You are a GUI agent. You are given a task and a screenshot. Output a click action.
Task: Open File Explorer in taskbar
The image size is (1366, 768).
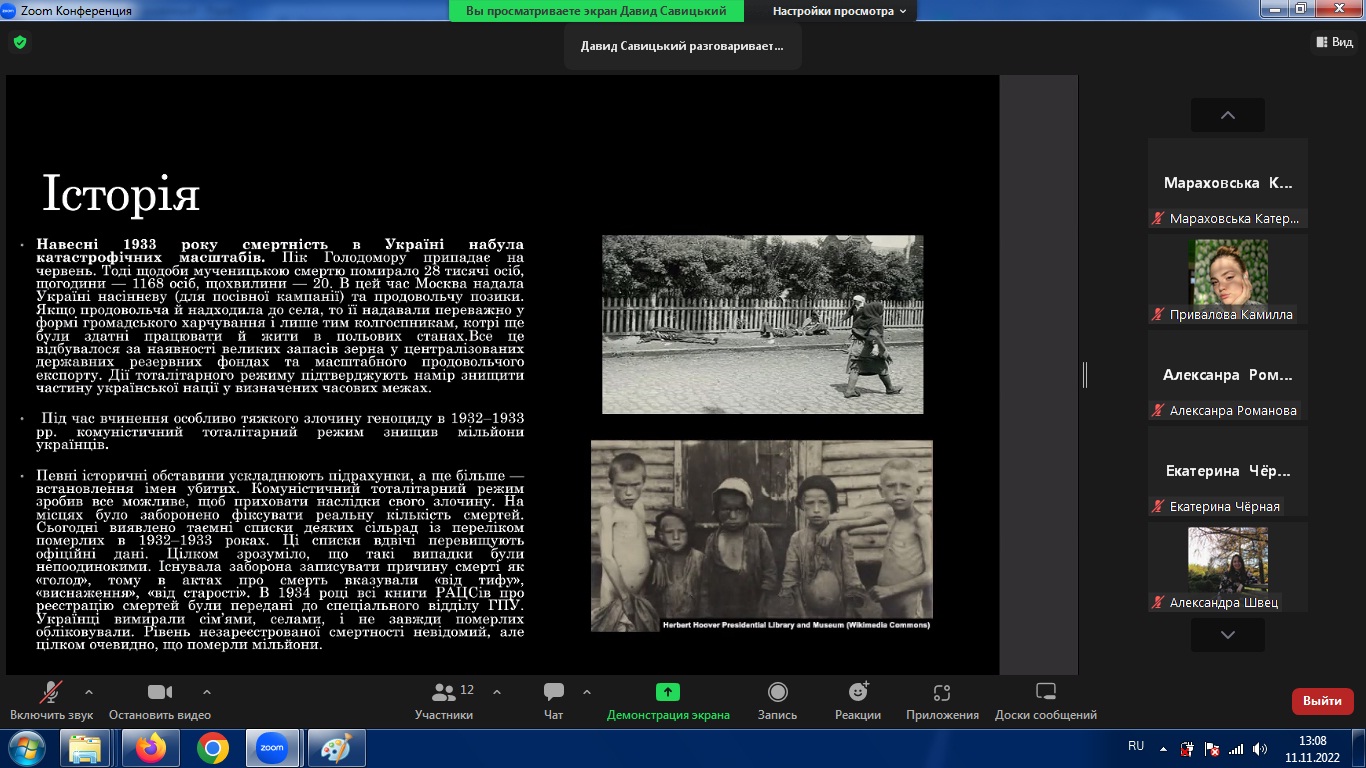tap(85, 748)
